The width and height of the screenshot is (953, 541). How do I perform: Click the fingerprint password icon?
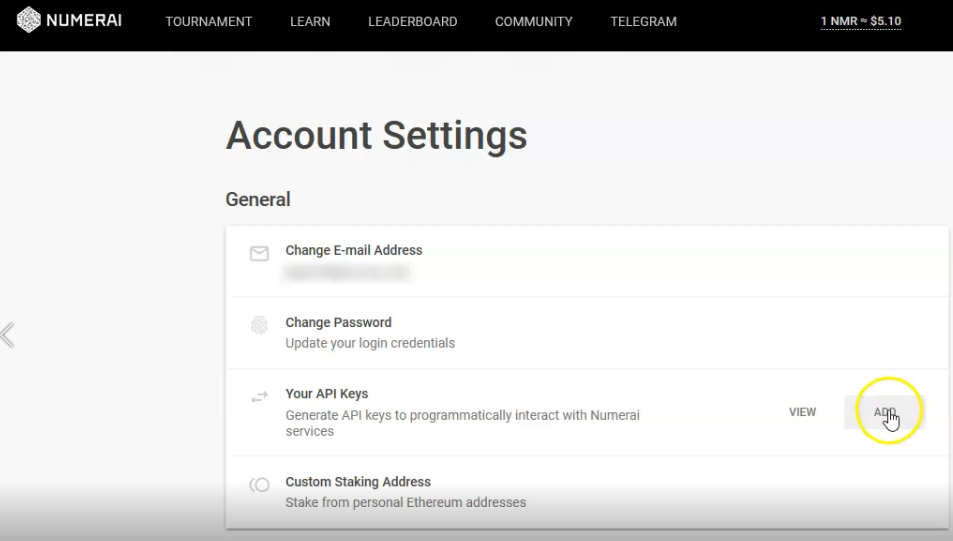tap(260, 325)
